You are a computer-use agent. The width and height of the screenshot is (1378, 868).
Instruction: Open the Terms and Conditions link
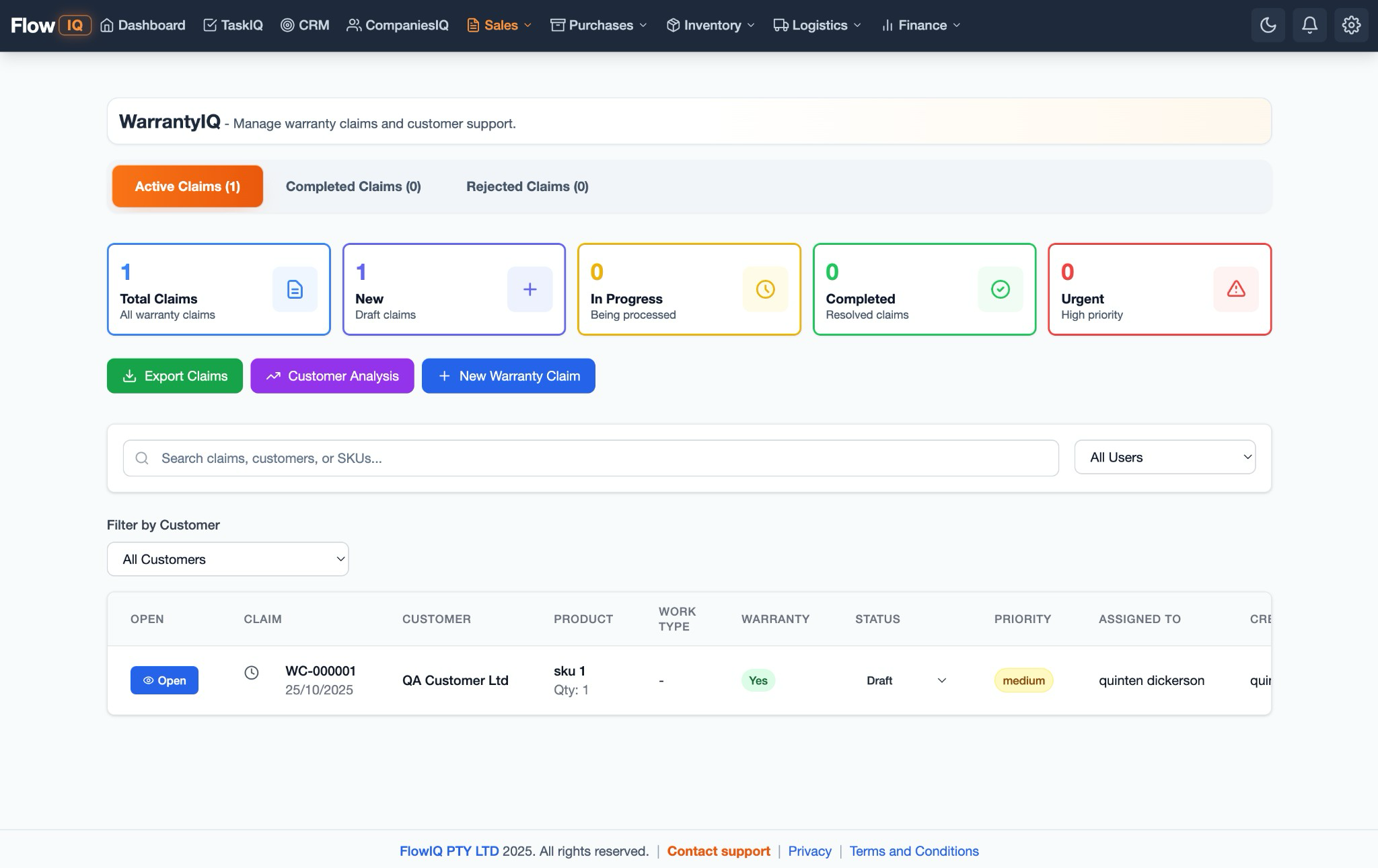click(913, 851)
